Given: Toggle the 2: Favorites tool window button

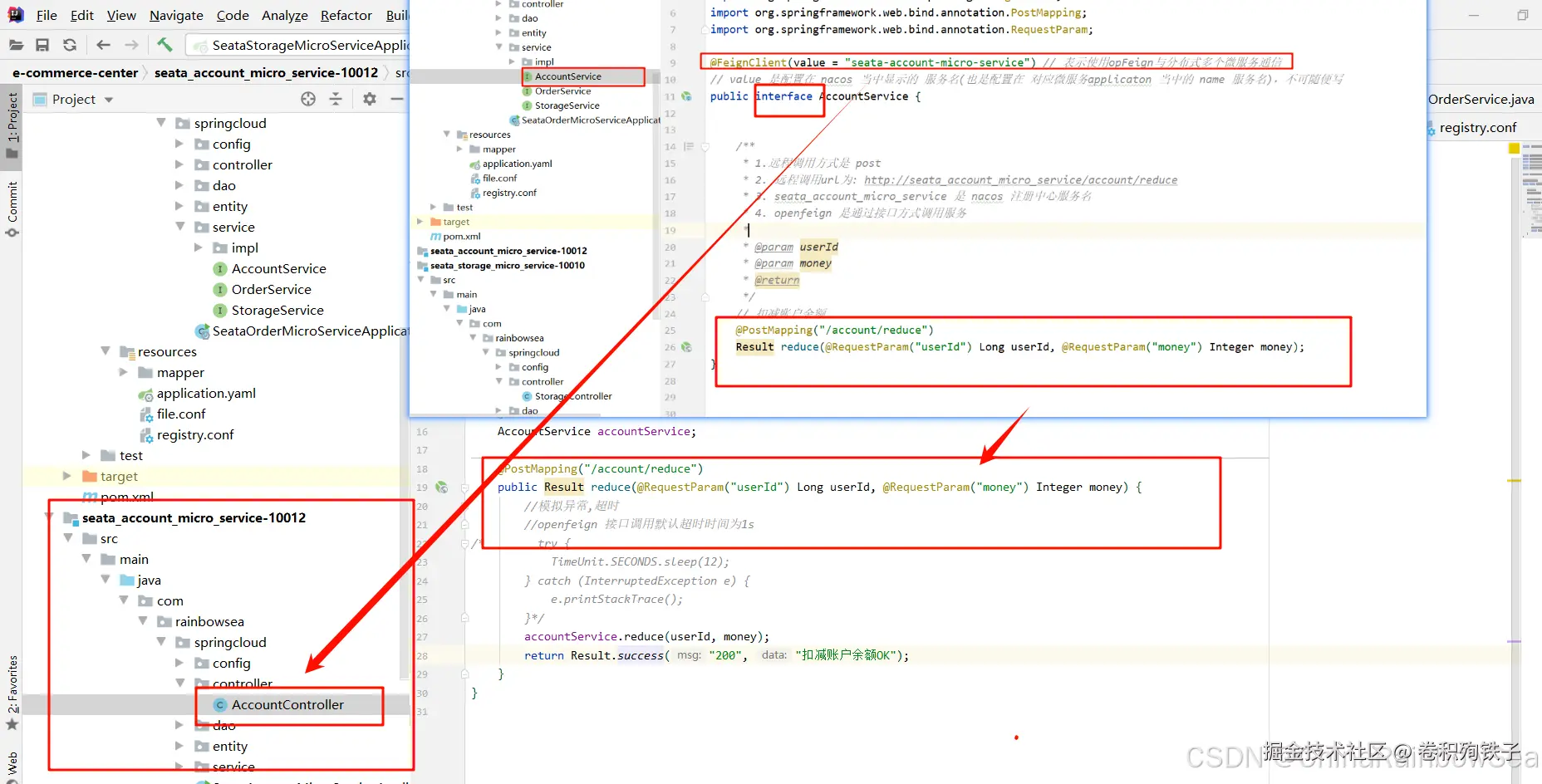Looking at the screenshot, I should (12, 693).
